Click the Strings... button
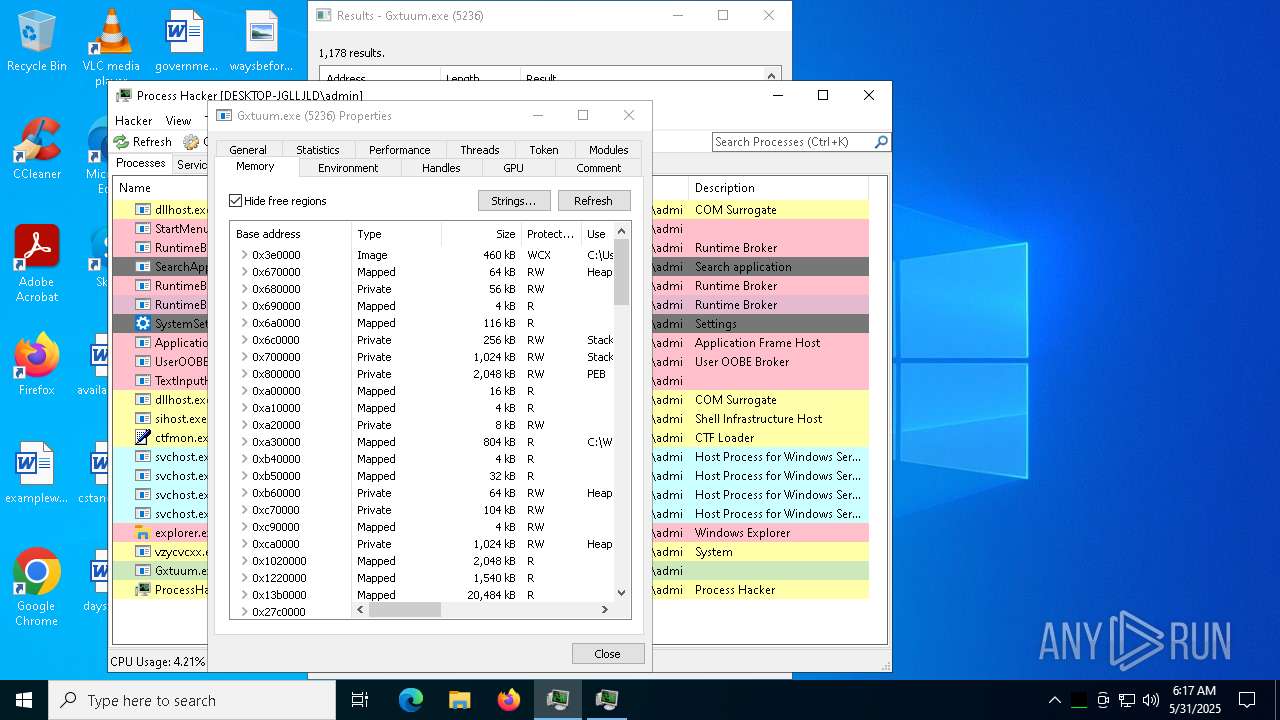The height and width of the screenshot is (720, 1280). click(x=514, y=201)
